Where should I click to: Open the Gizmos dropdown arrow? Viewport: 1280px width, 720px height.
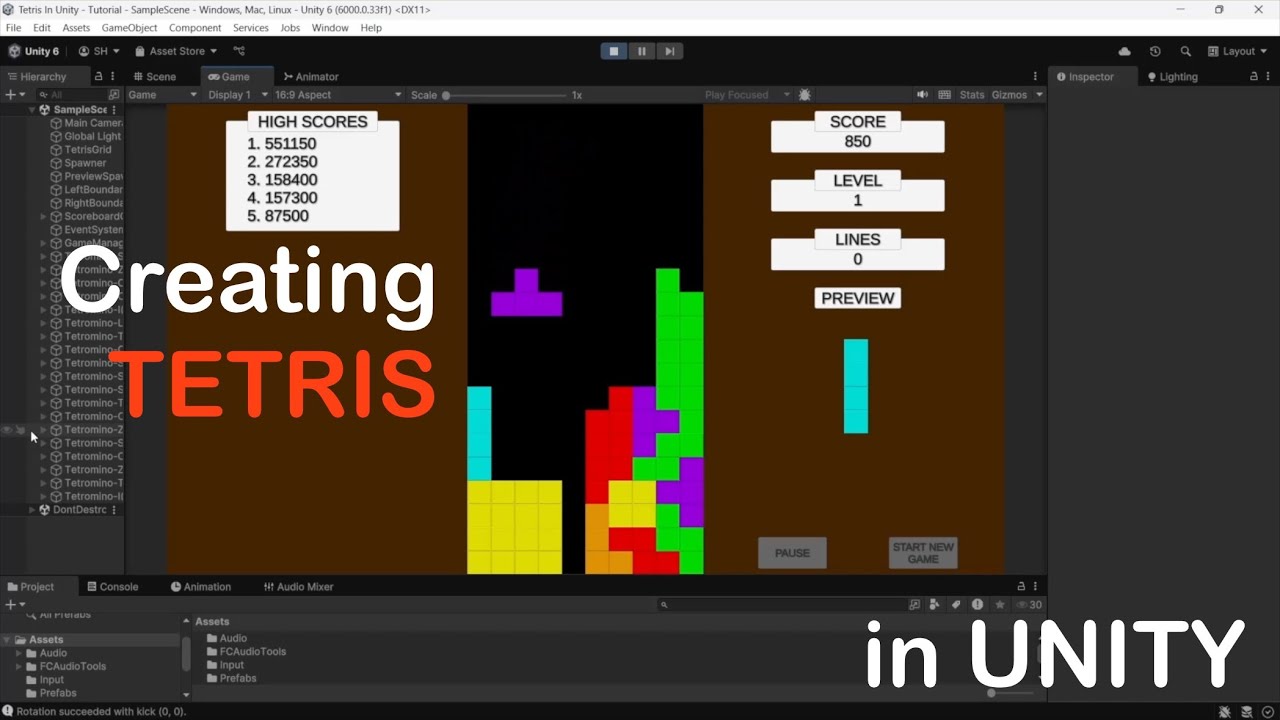click(x=1039, y=95)
